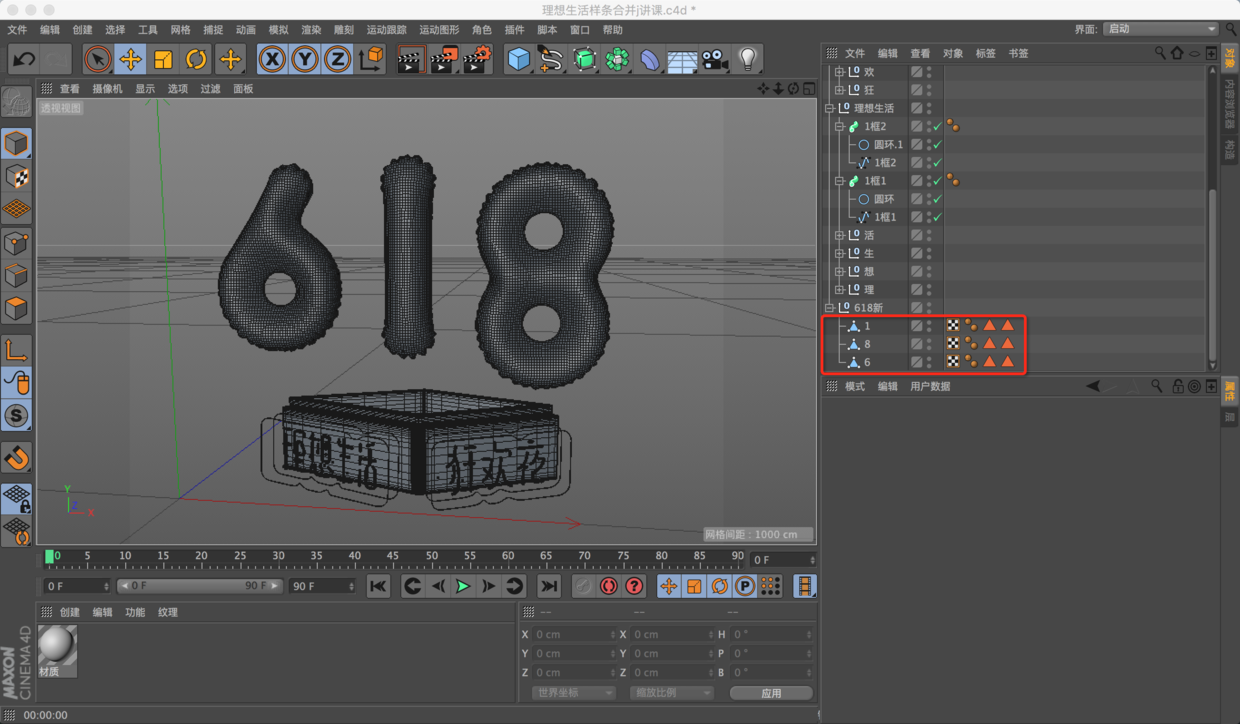Viewport: 1240px width, 724px height.
Task: Click the Undo arrow icon
Action: [x=24, y=59]
